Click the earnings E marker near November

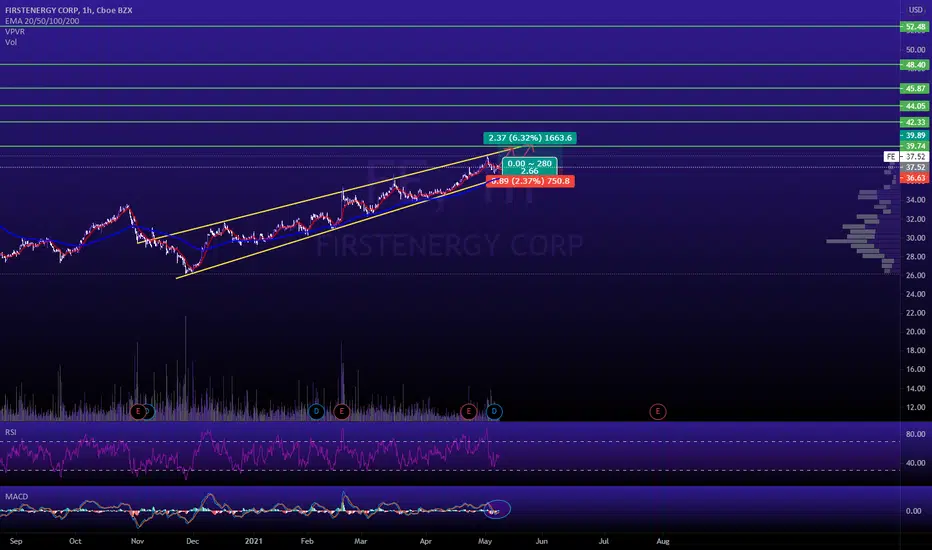tap(138, 411)
